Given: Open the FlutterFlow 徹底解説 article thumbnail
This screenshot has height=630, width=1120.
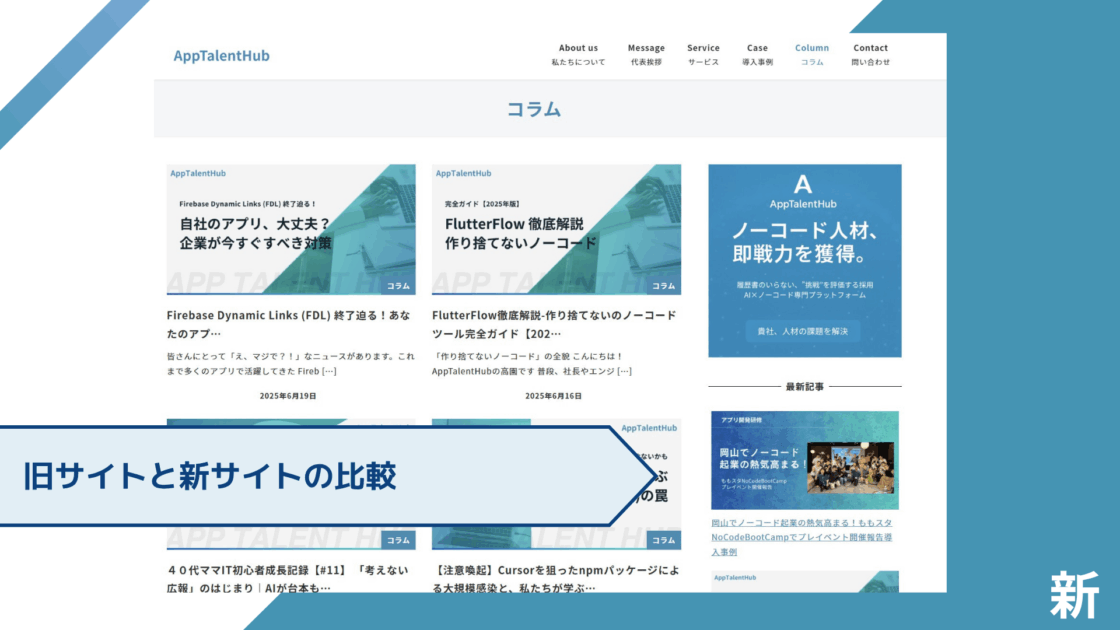Looking at the screenshot, I should pyautogui.click(x=556, y=229).
